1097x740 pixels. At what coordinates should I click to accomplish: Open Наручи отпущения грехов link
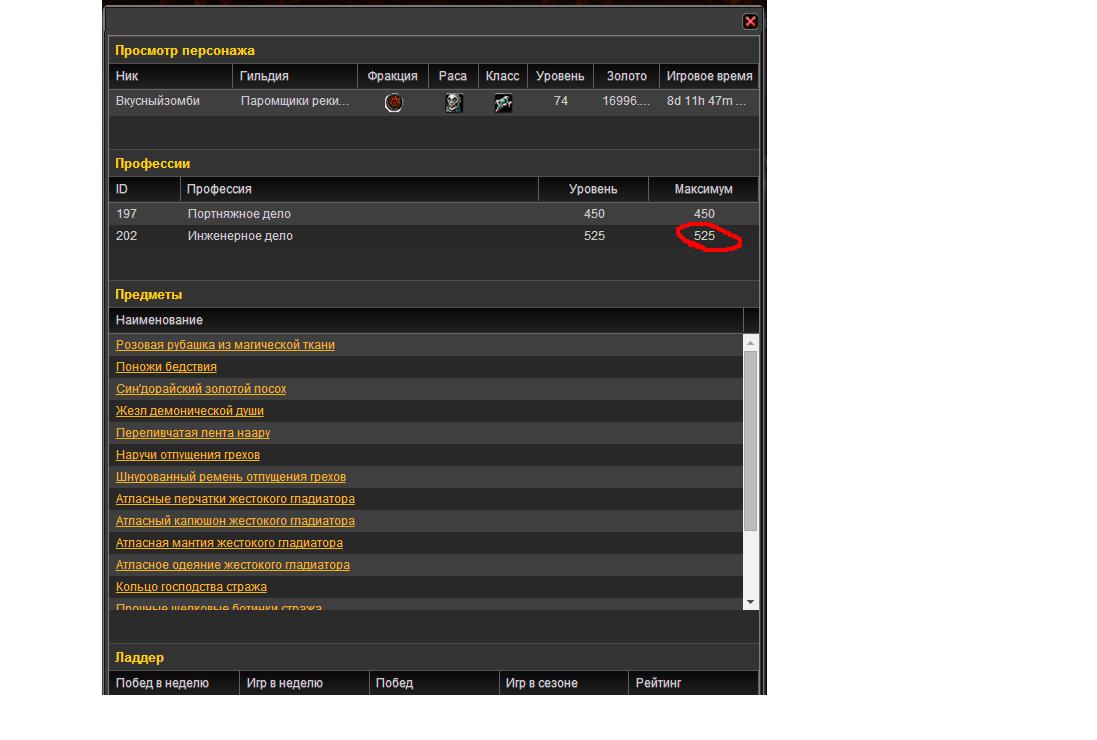pos(187,455)
